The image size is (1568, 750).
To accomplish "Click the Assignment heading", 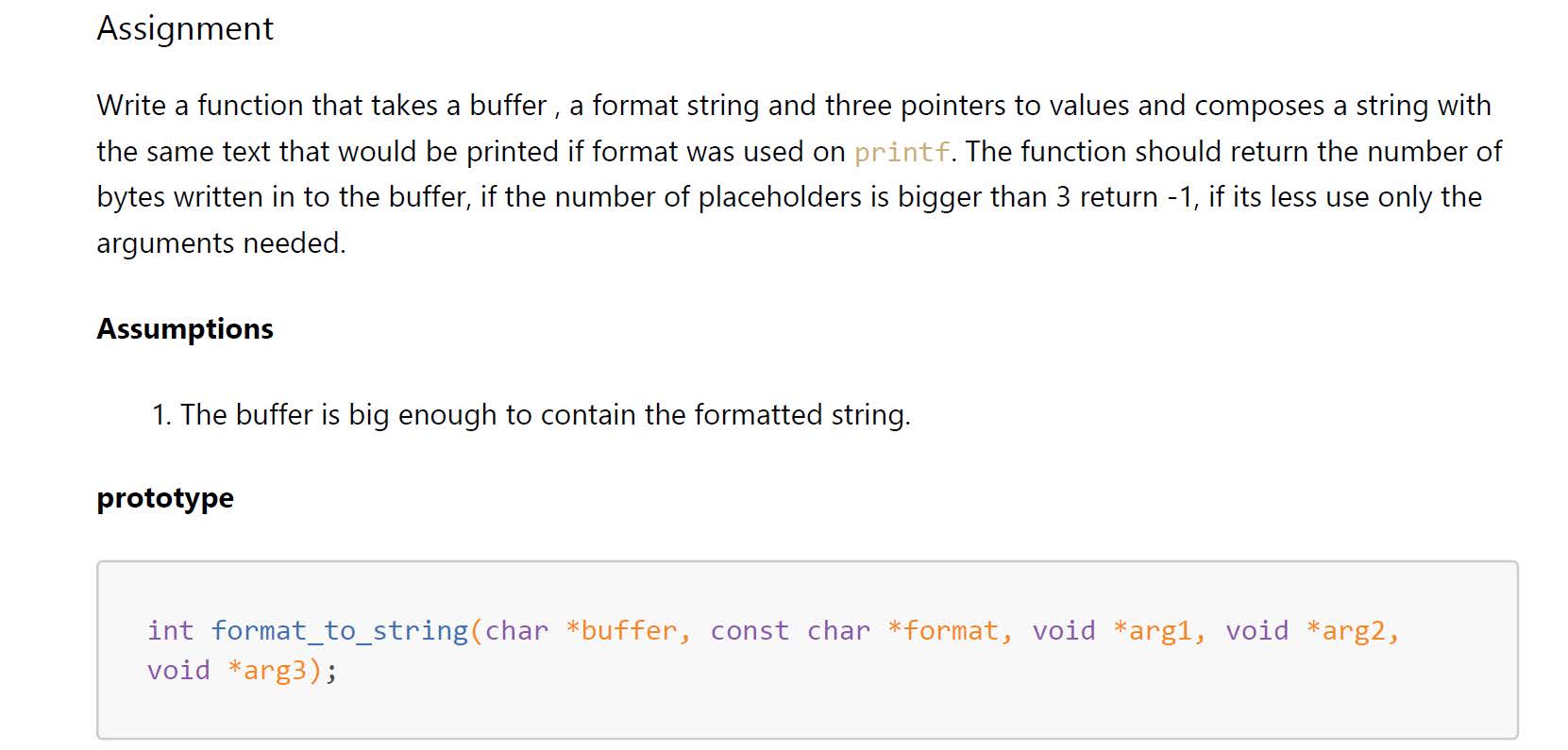I will pos(185,29).
